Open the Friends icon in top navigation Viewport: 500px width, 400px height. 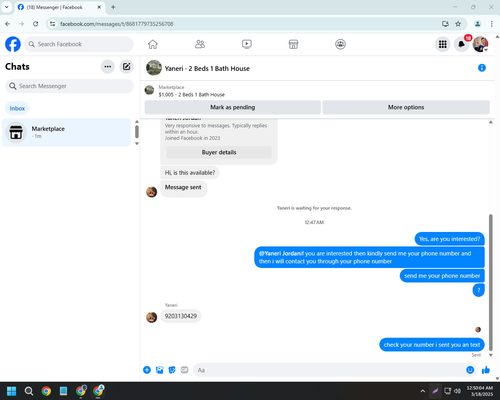click(x=200, y=44)
